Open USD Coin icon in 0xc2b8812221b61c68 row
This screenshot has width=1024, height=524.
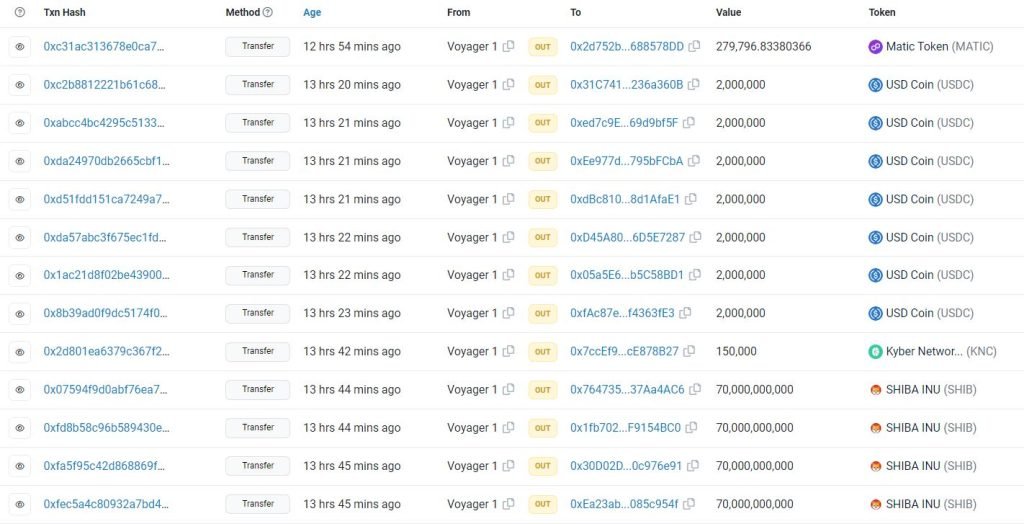click(875, 85)
